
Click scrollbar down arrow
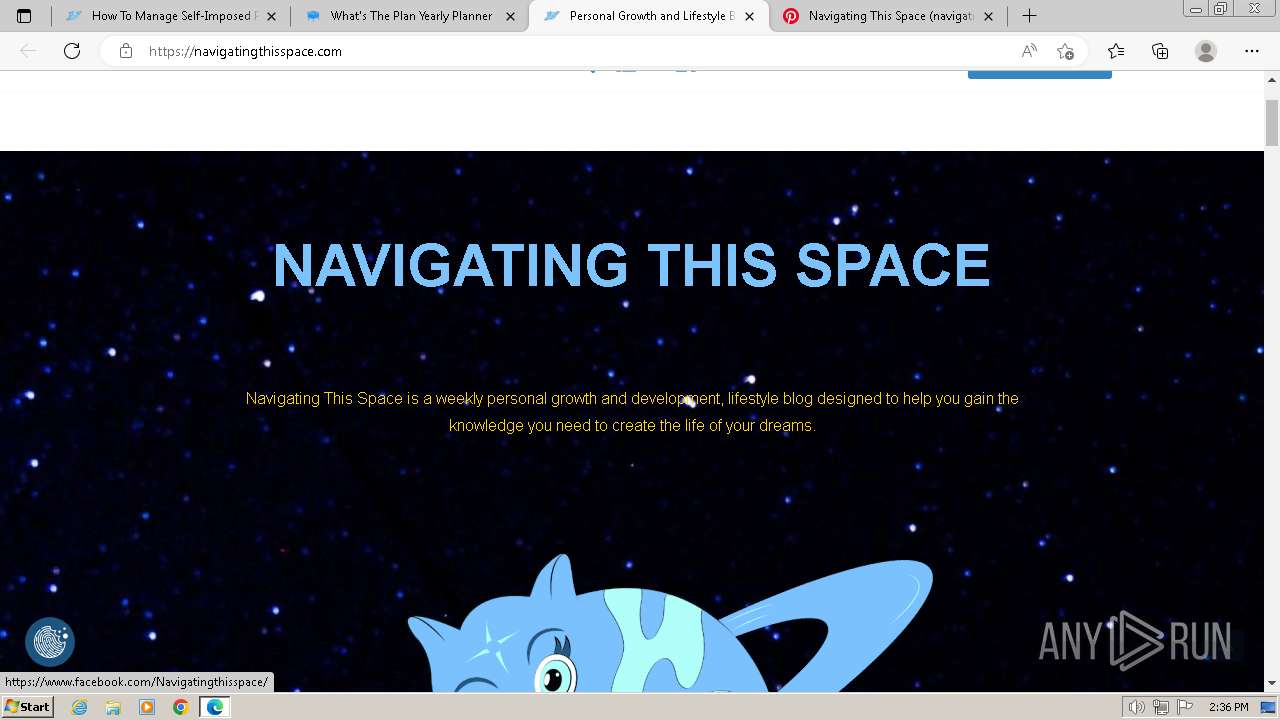tap(1272, 684)
